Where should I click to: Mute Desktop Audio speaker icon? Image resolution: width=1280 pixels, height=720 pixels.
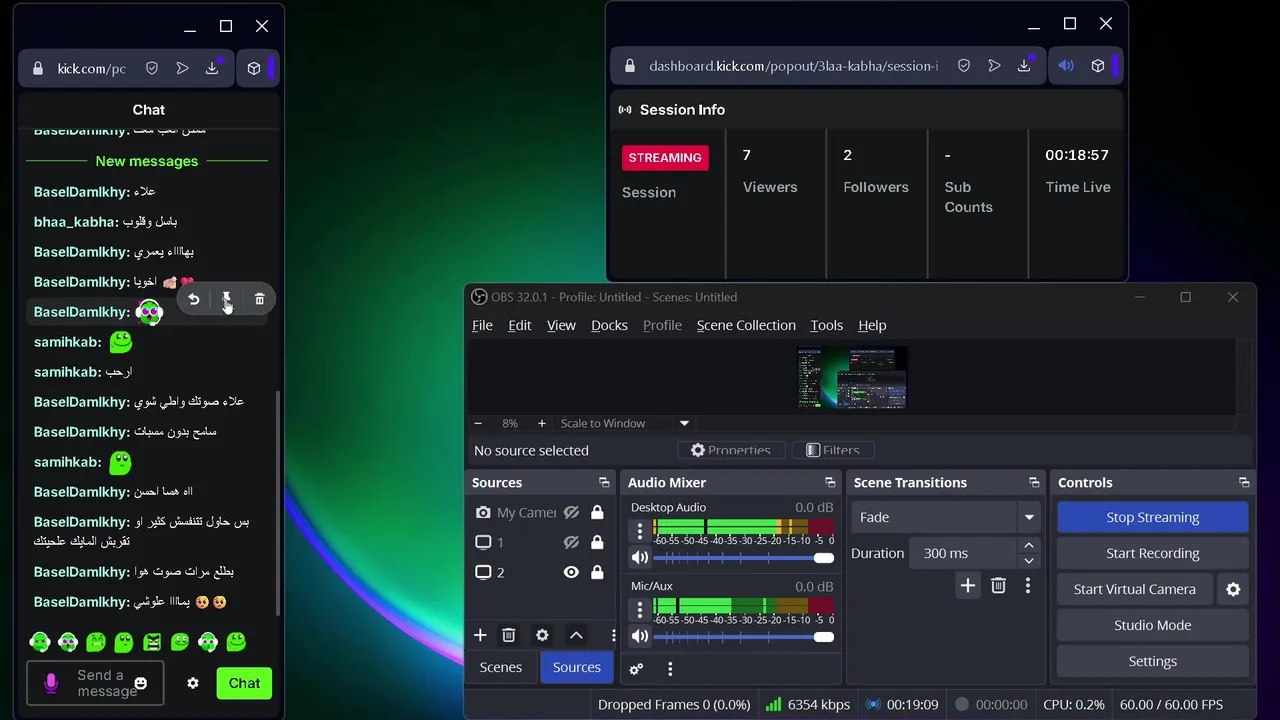coord(640,558)
